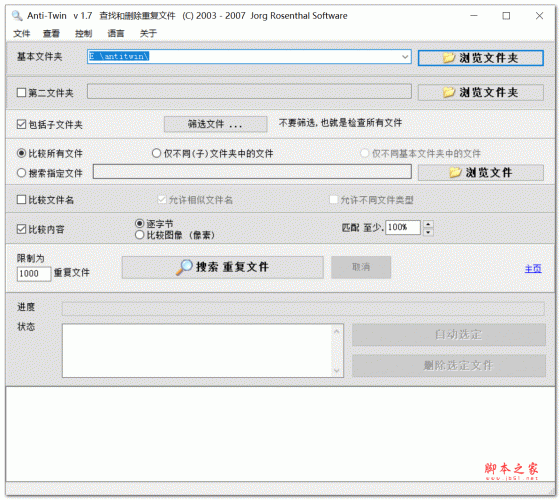Open the 查看 menu
The height and width of the screenshot is (500, 560).
pyautogui.click(x=51, y=34)
